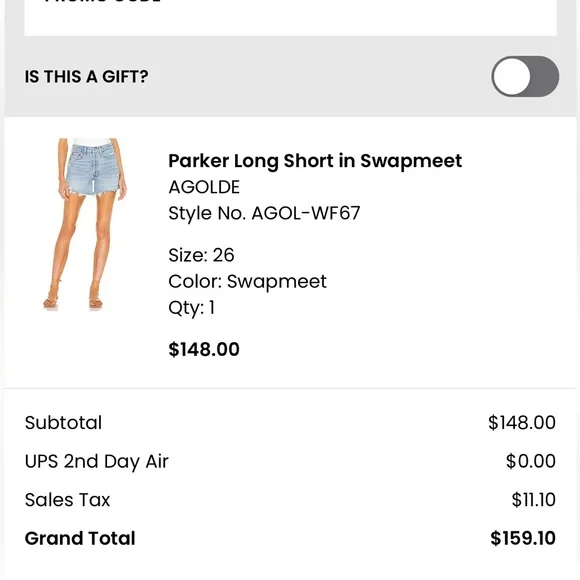Click the divider line above Subtotal

point(290,388)
